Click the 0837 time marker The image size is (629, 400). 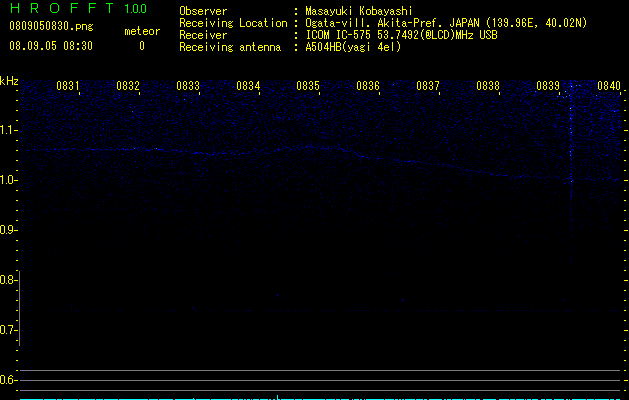click(x=428, y=86)
